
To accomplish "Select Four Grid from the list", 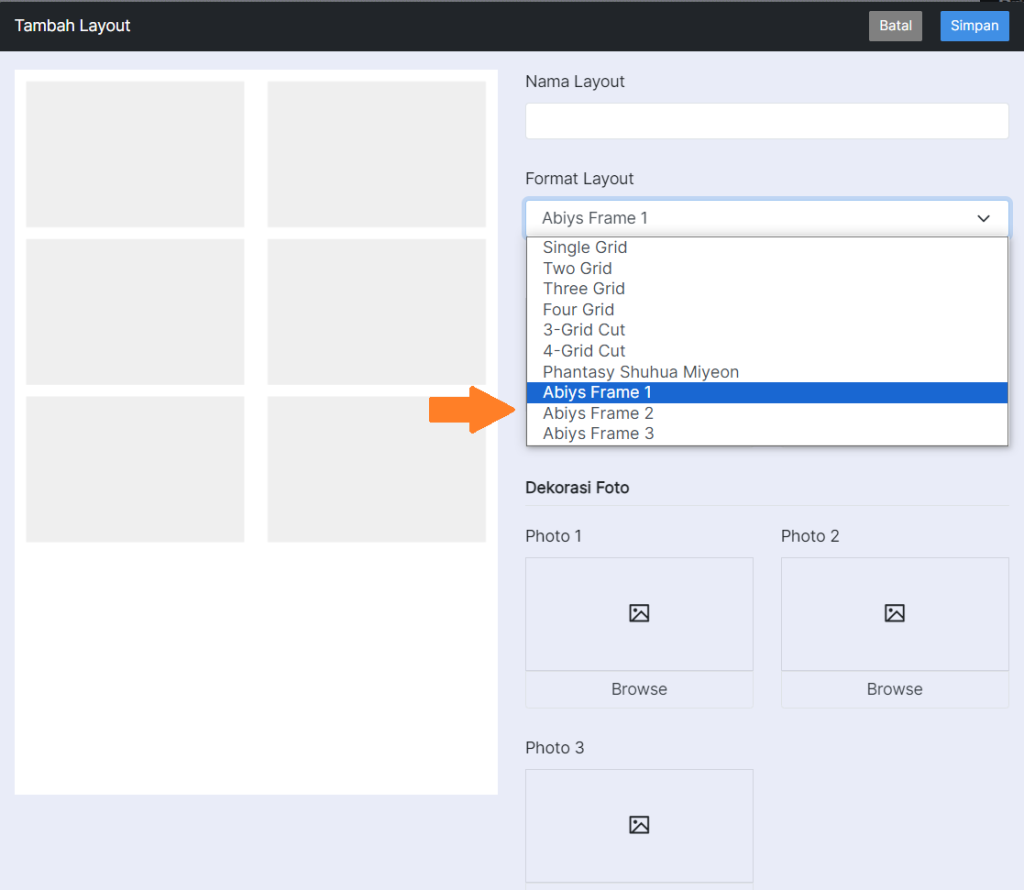I will (767, 310).
